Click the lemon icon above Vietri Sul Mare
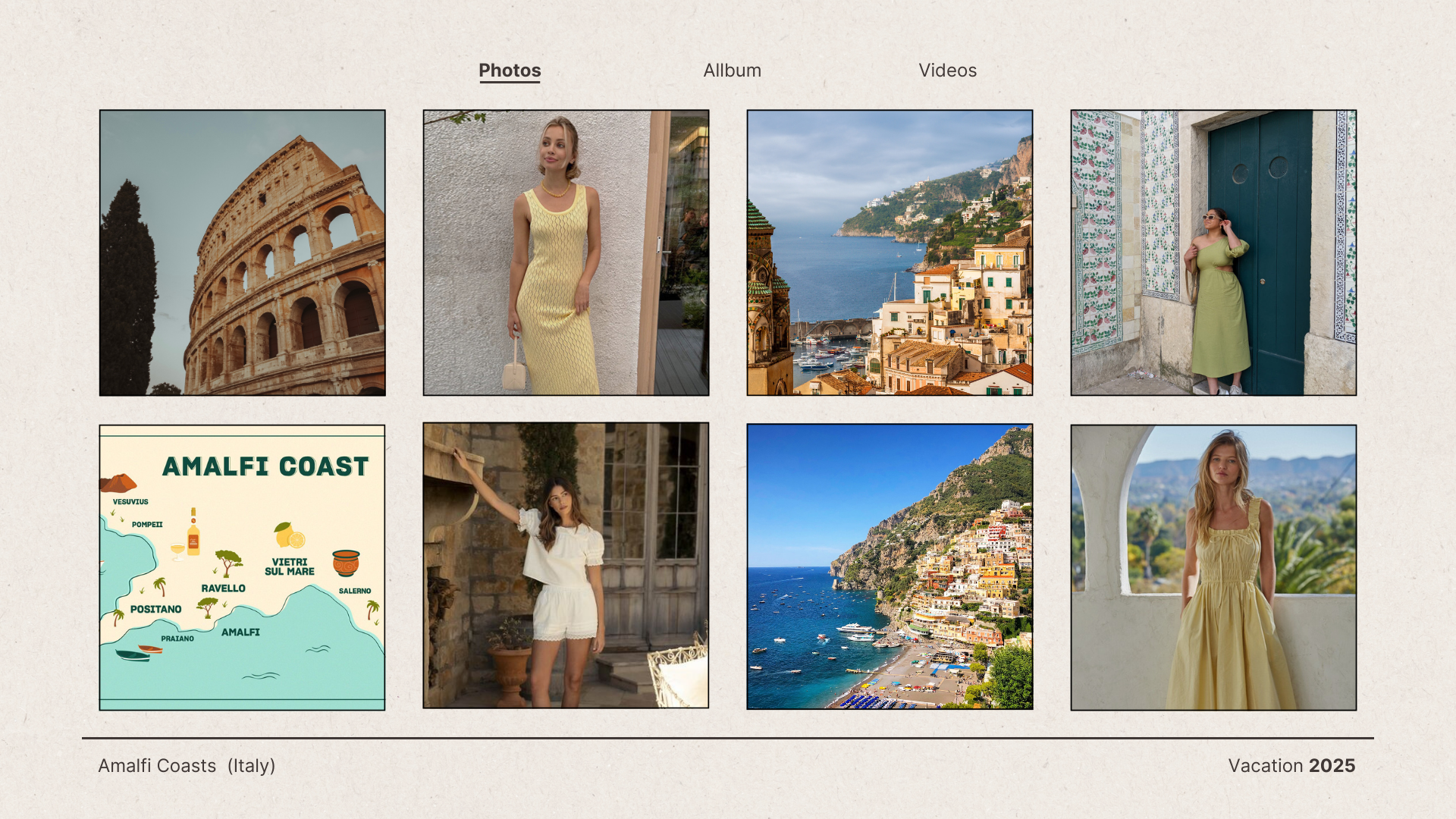1456x819 pixels. [x=289, y=535]
